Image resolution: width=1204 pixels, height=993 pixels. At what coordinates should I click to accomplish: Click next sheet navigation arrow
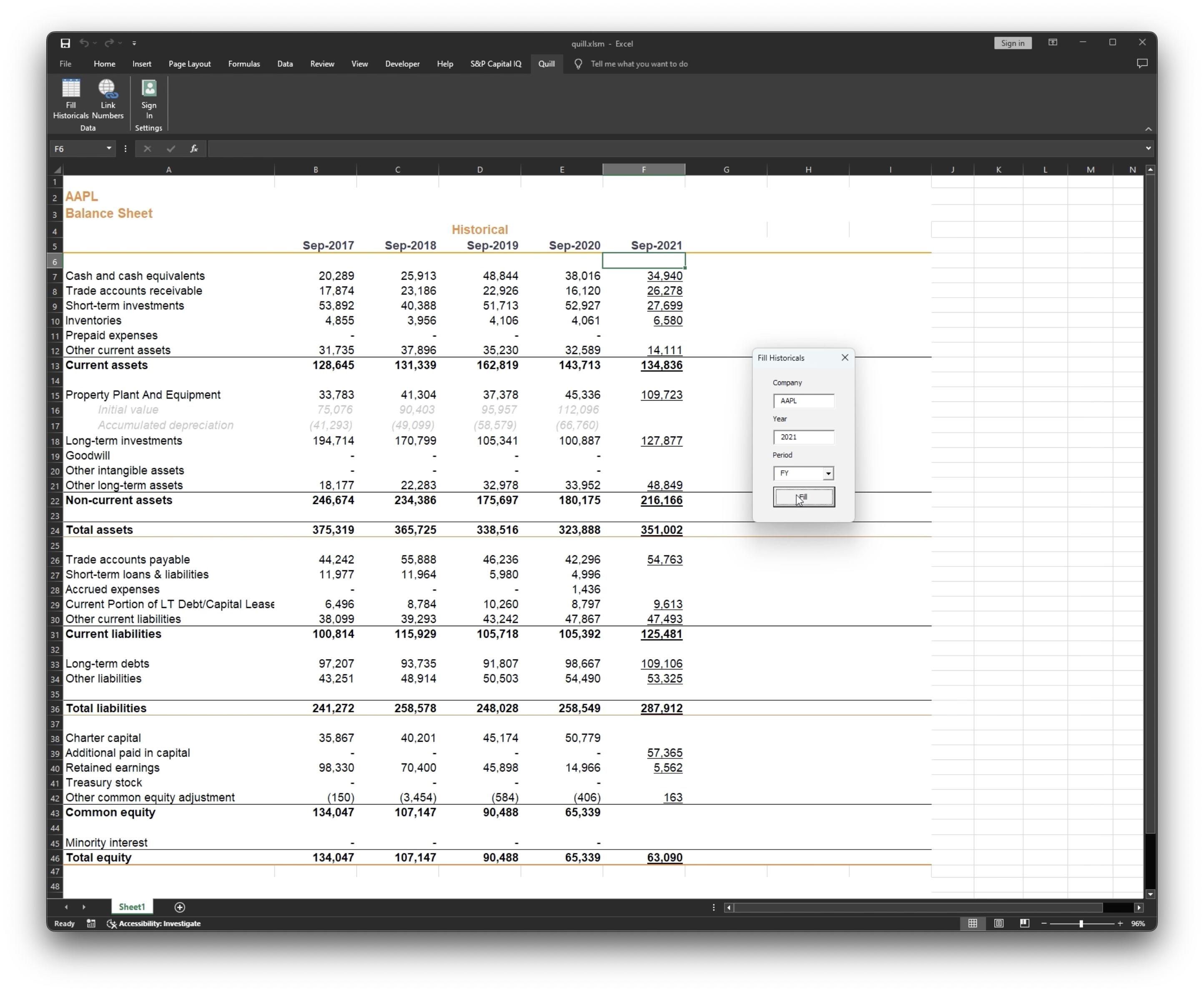click(83, 907)
